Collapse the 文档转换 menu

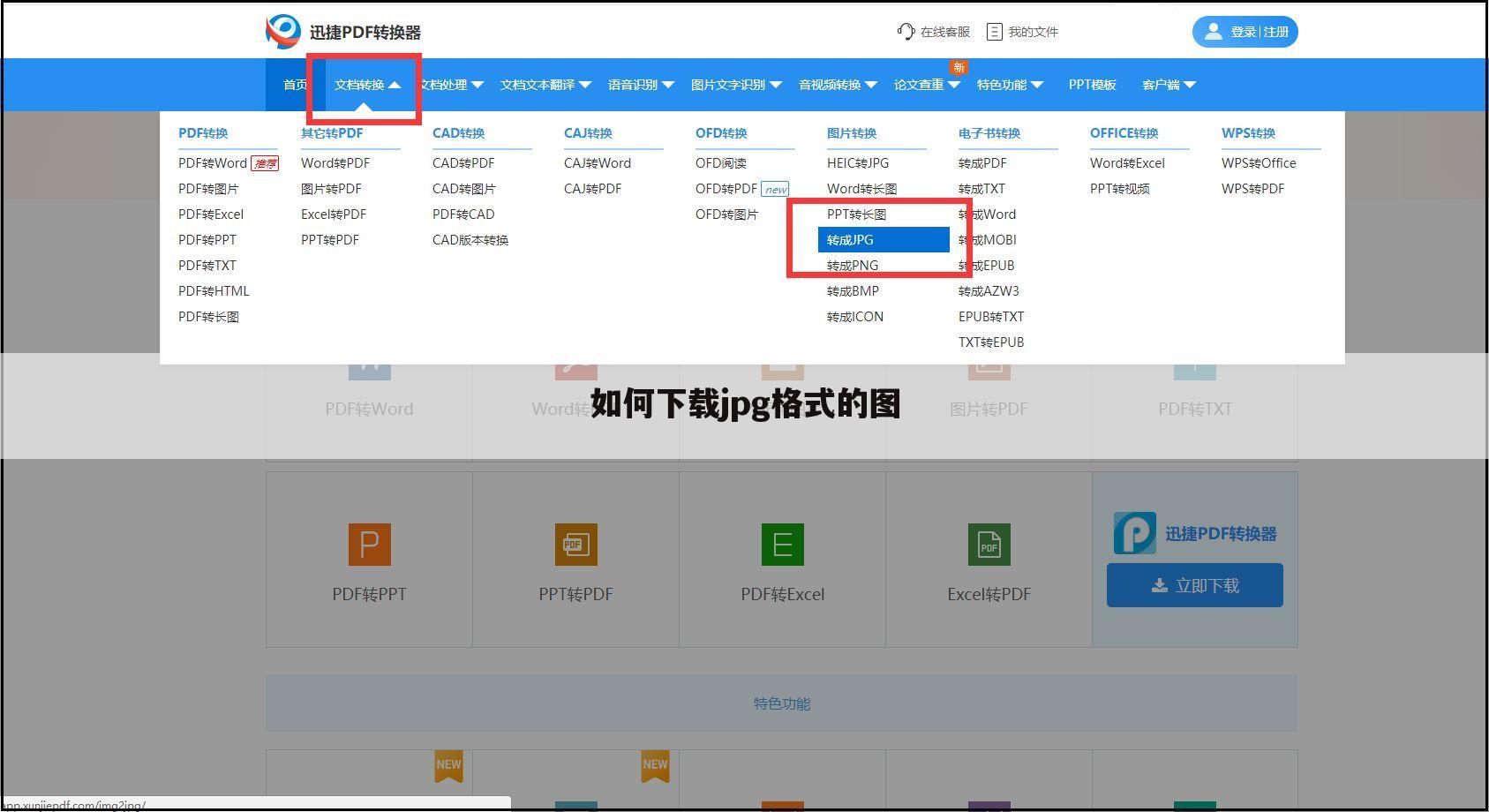(x=367, y=85)
